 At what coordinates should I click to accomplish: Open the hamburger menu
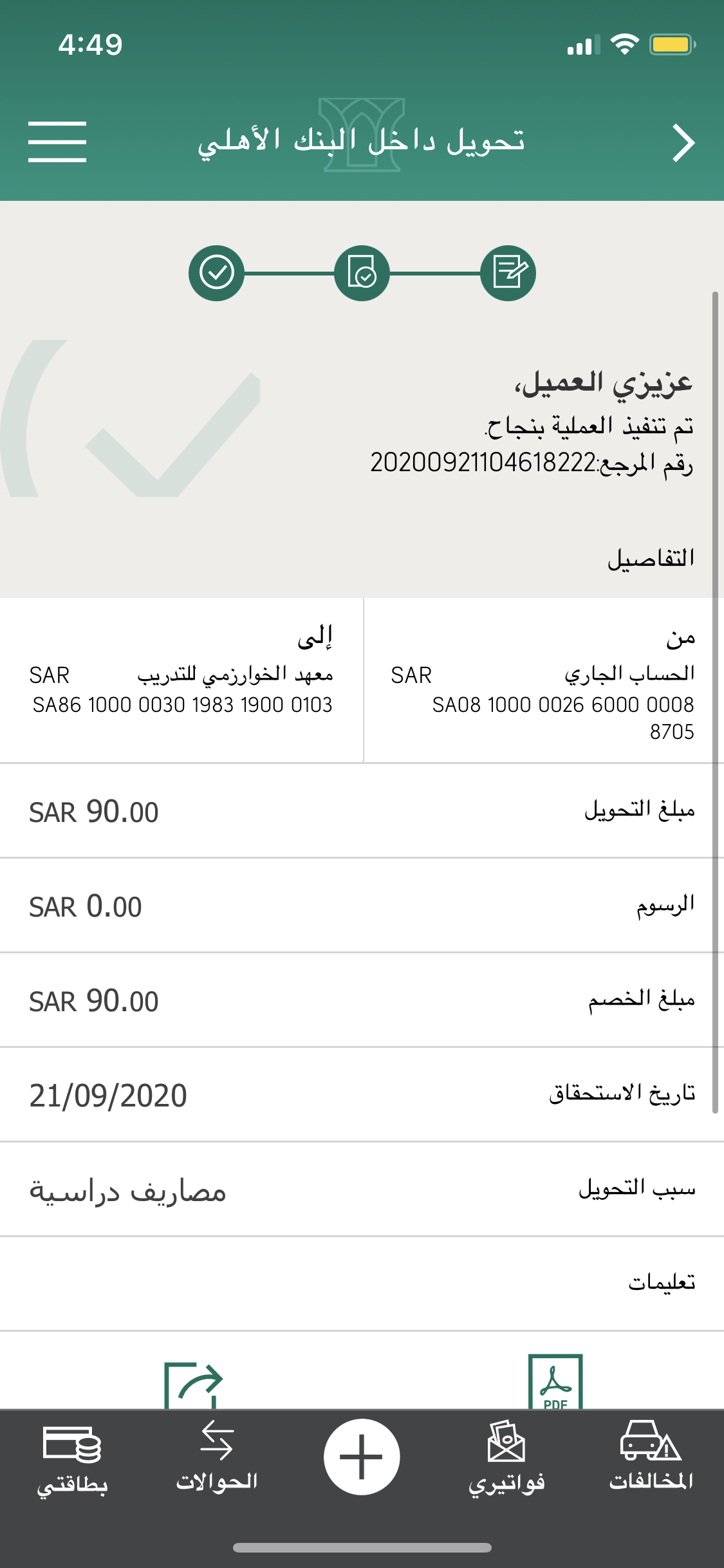pos(57,142)
